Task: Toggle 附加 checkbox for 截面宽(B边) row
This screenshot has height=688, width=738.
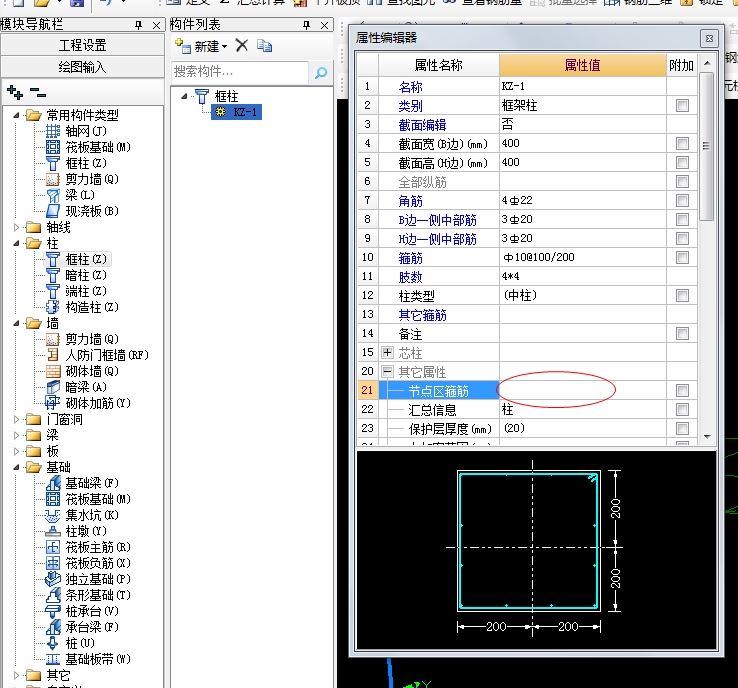Action: click(x=682, y=144)
